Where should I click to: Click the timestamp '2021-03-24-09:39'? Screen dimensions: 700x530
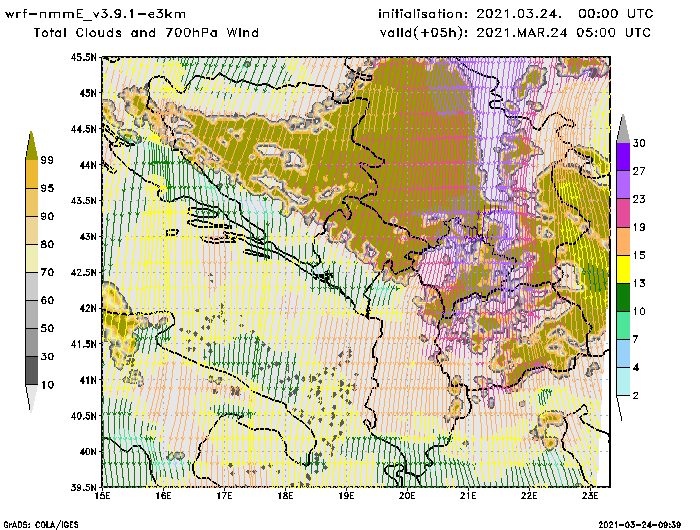coord(640,525)
